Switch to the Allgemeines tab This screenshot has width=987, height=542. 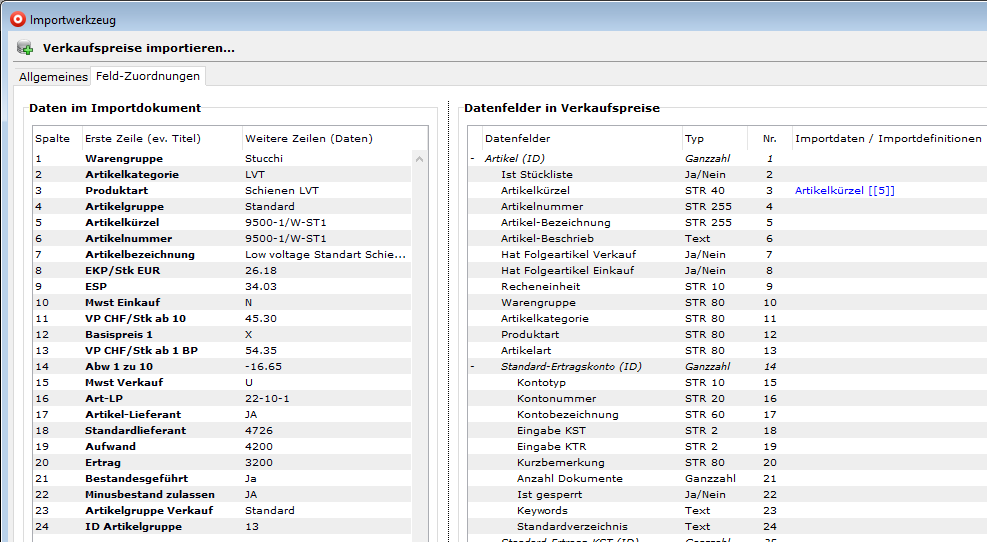pos(54,77)
